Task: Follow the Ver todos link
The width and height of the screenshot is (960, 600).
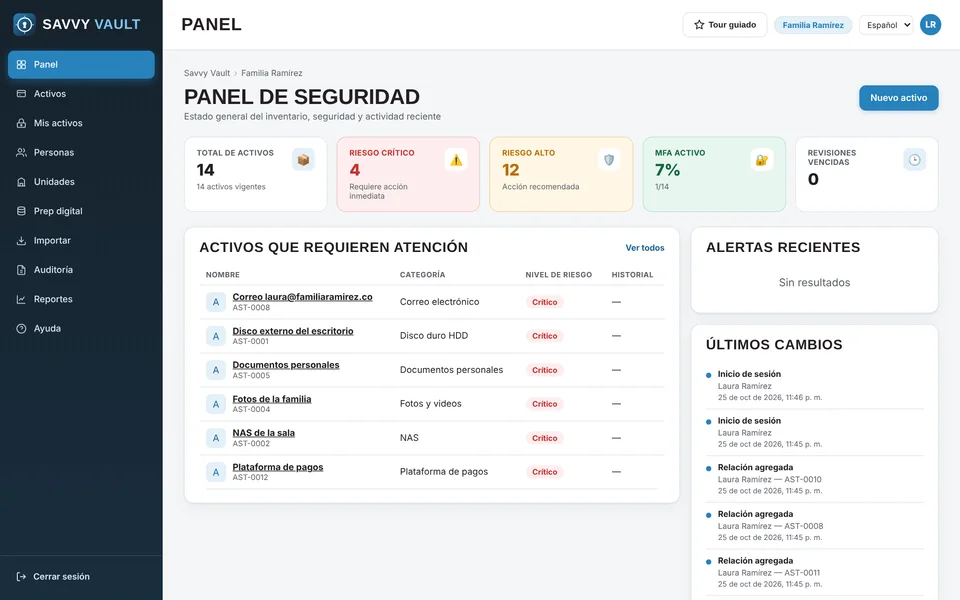Action: (645, 248)
